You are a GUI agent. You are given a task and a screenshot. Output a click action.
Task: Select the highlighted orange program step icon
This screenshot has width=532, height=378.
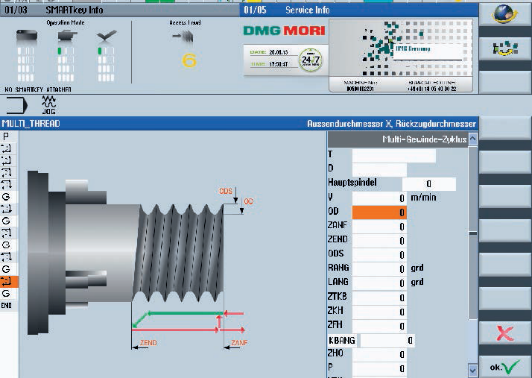(x=9, y=282)
